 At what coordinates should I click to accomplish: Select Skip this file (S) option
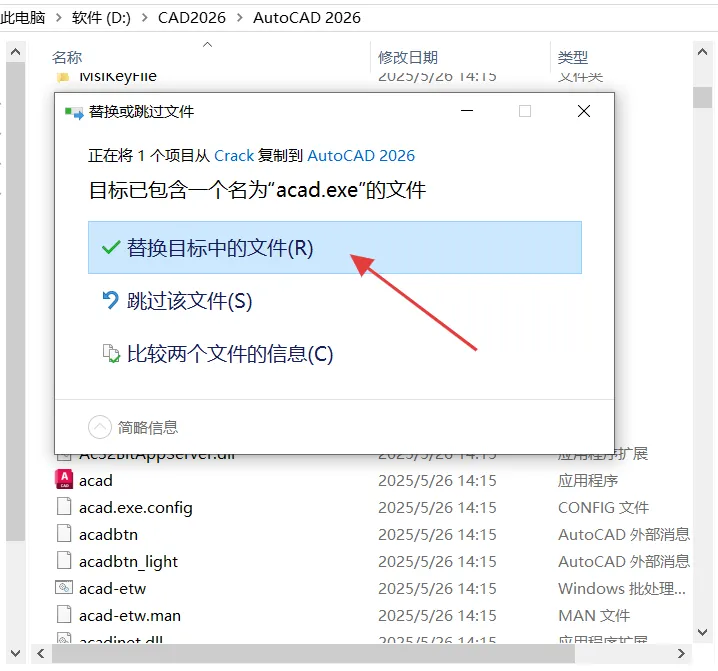(x=189, y=301)
